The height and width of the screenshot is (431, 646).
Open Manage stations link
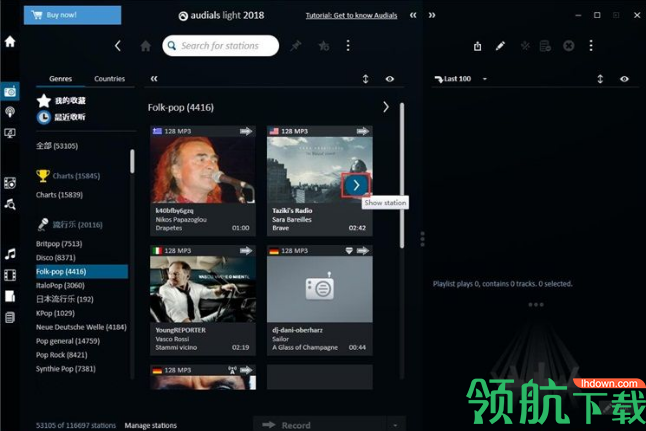pos(151,425)
